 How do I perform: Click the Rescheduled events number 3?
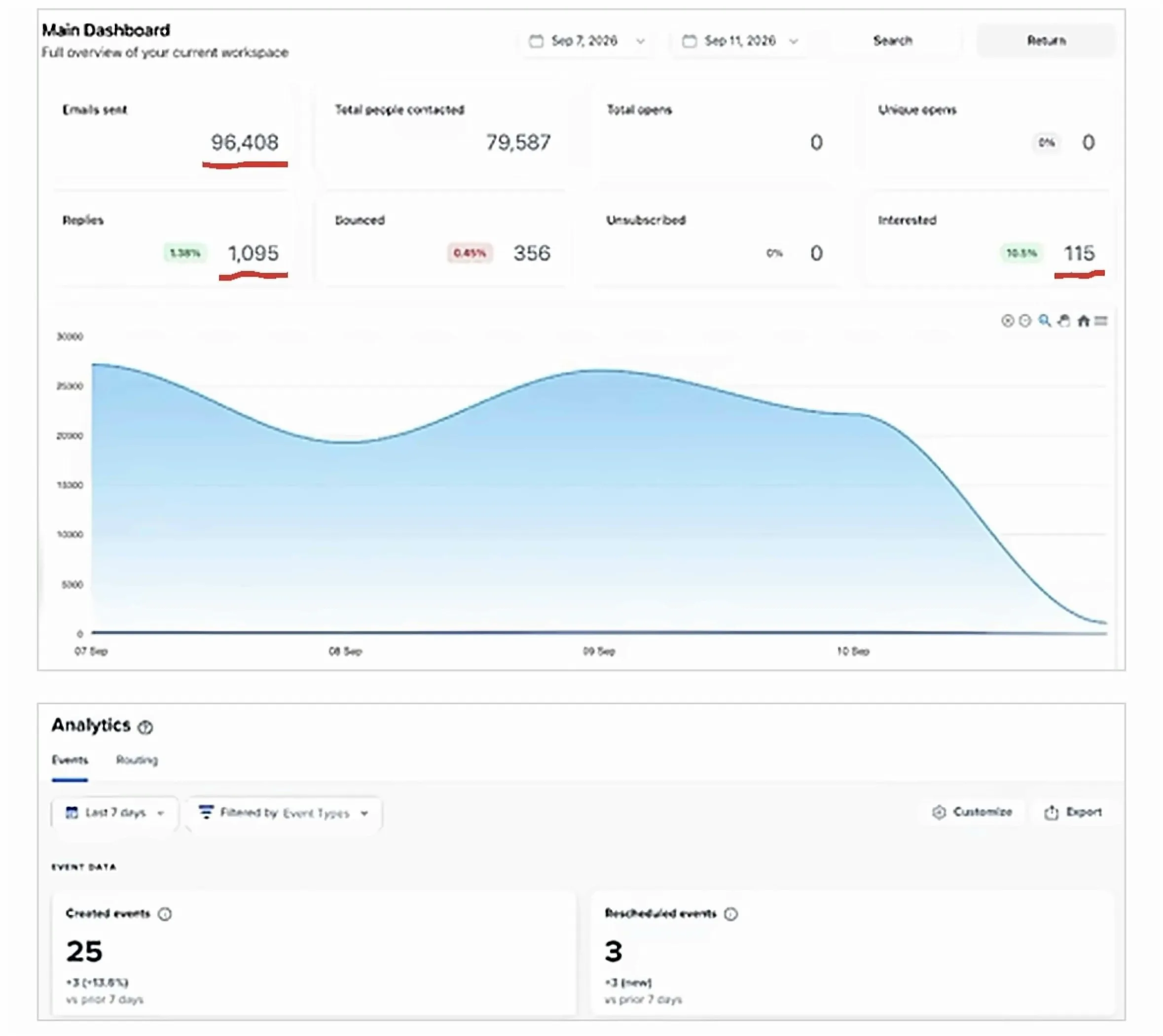coord(614,952)
